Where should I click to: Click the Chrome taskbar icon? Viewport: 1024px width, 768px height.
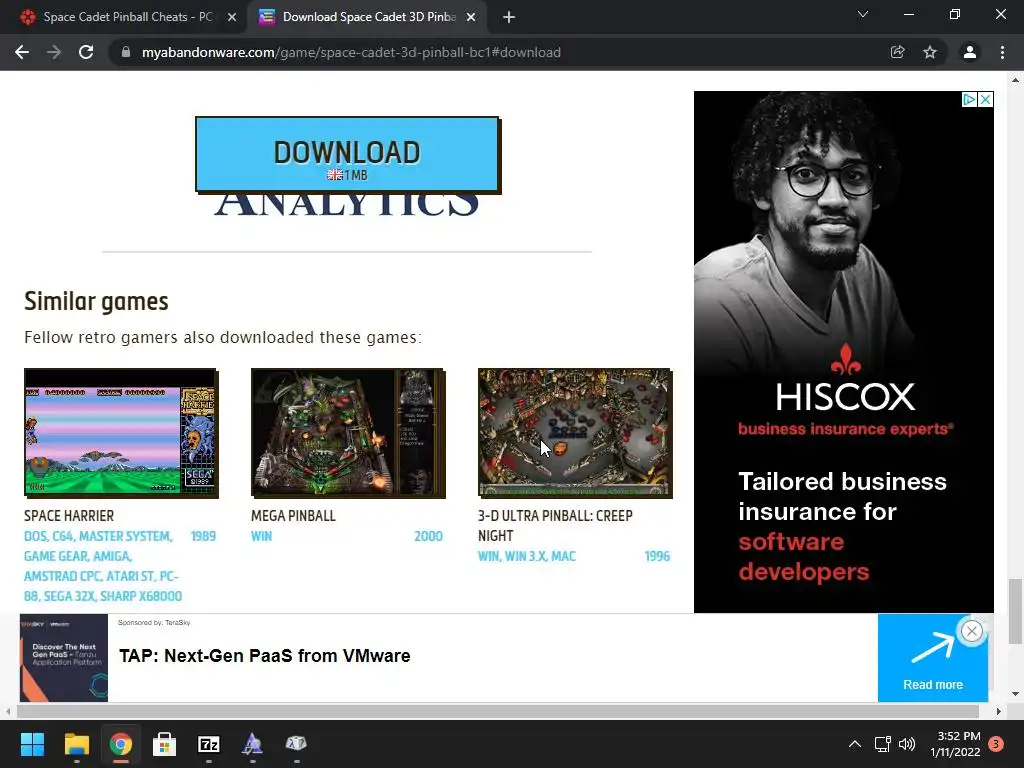121,744
